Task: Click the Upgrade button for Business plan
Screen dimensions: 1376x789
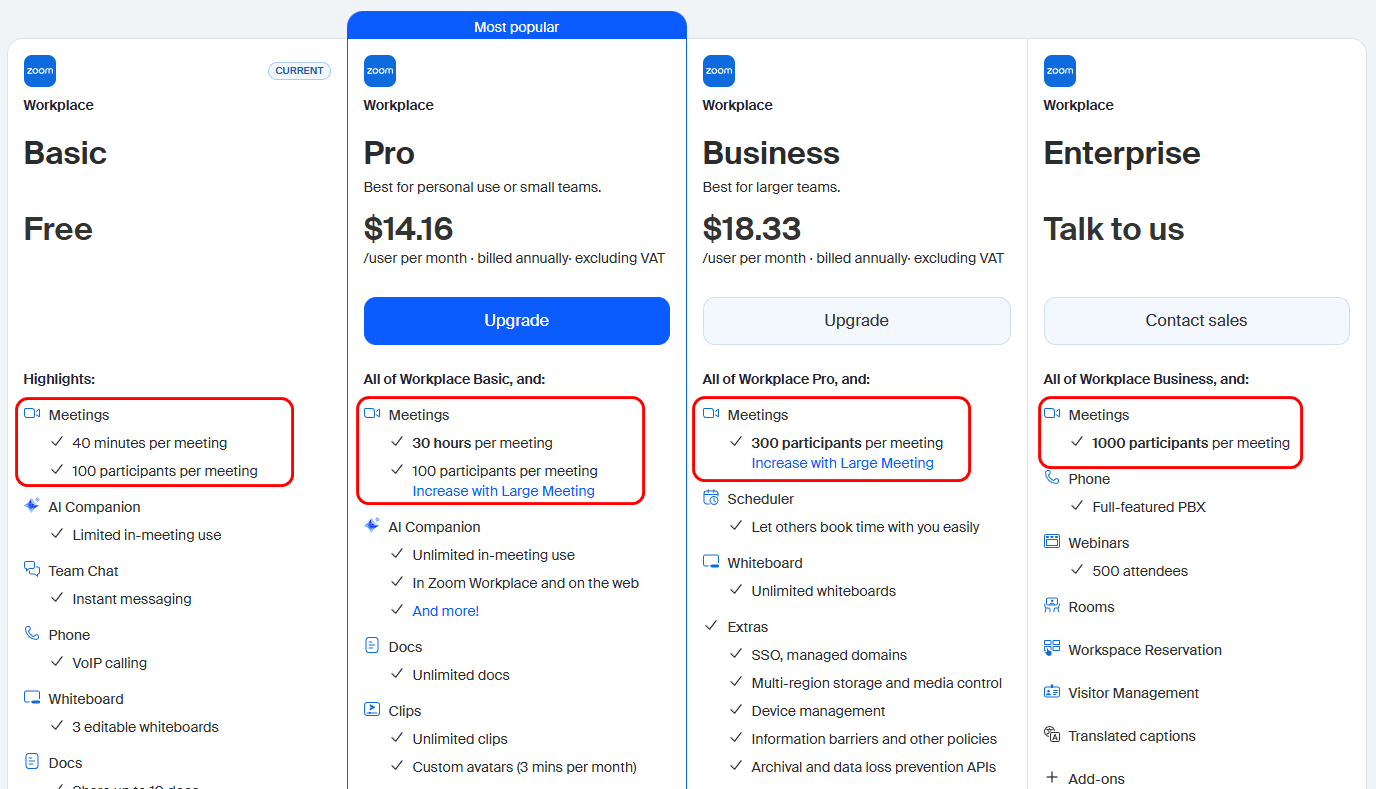Action: pyautogui.click(x=856, y=321)
